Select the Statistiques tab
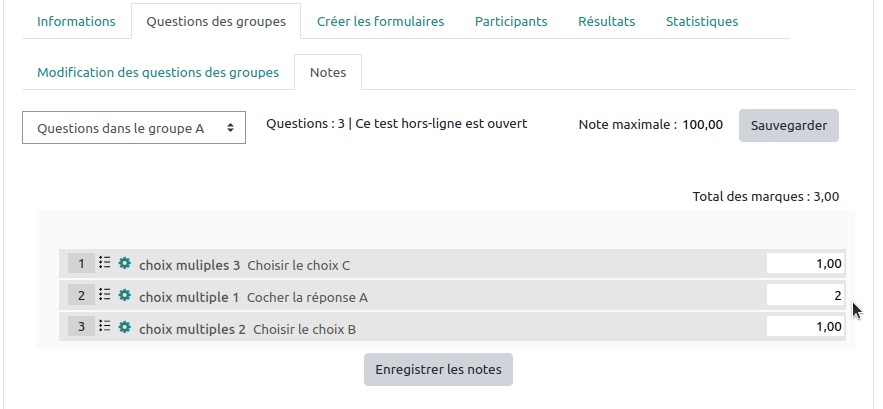 click(x=702, y=21)
